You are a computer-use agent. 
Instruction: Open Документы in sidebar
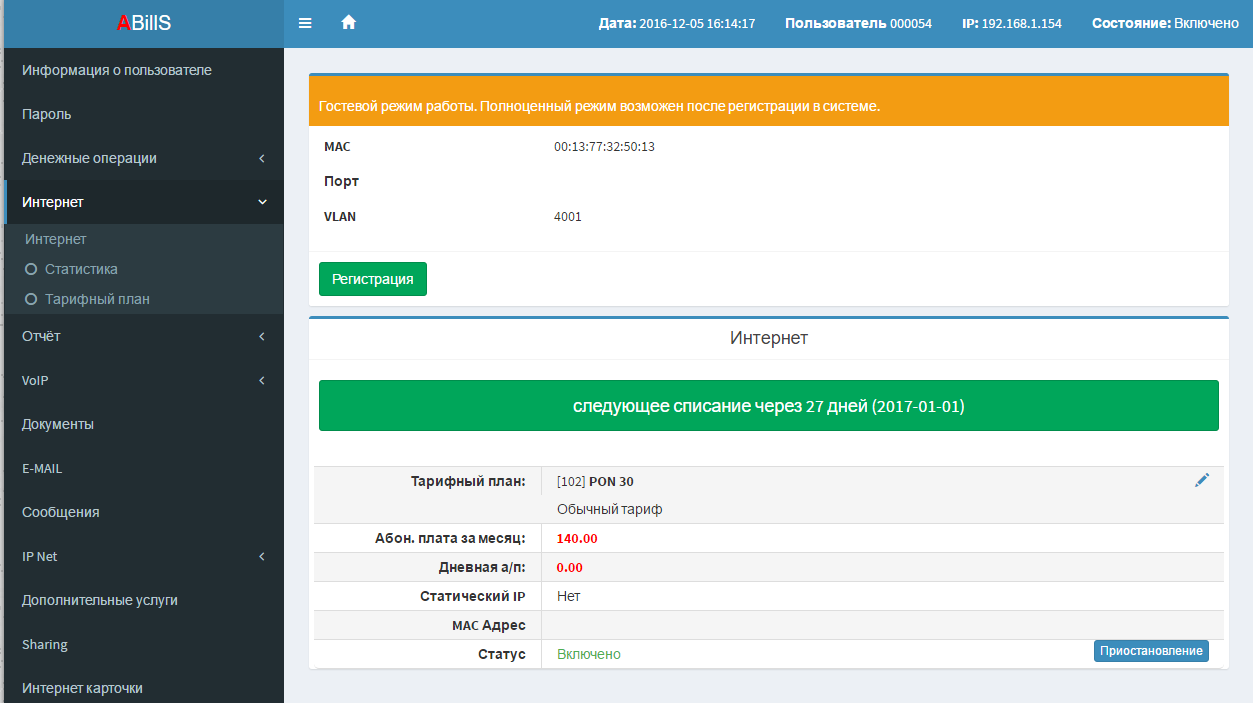coord(58,424)
